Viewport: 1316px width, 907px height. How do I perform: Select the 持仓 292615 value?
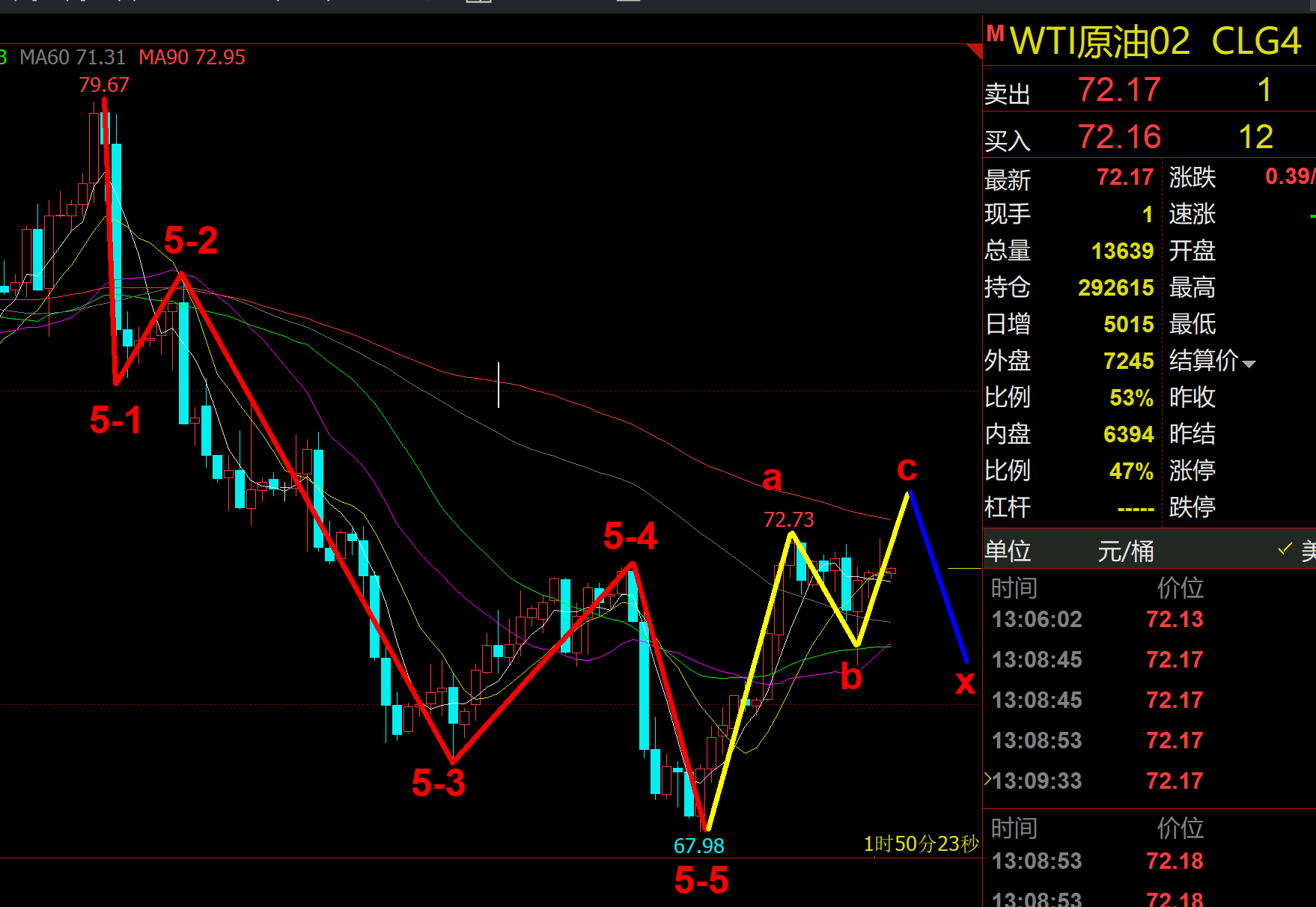[x=1116, y=287]
